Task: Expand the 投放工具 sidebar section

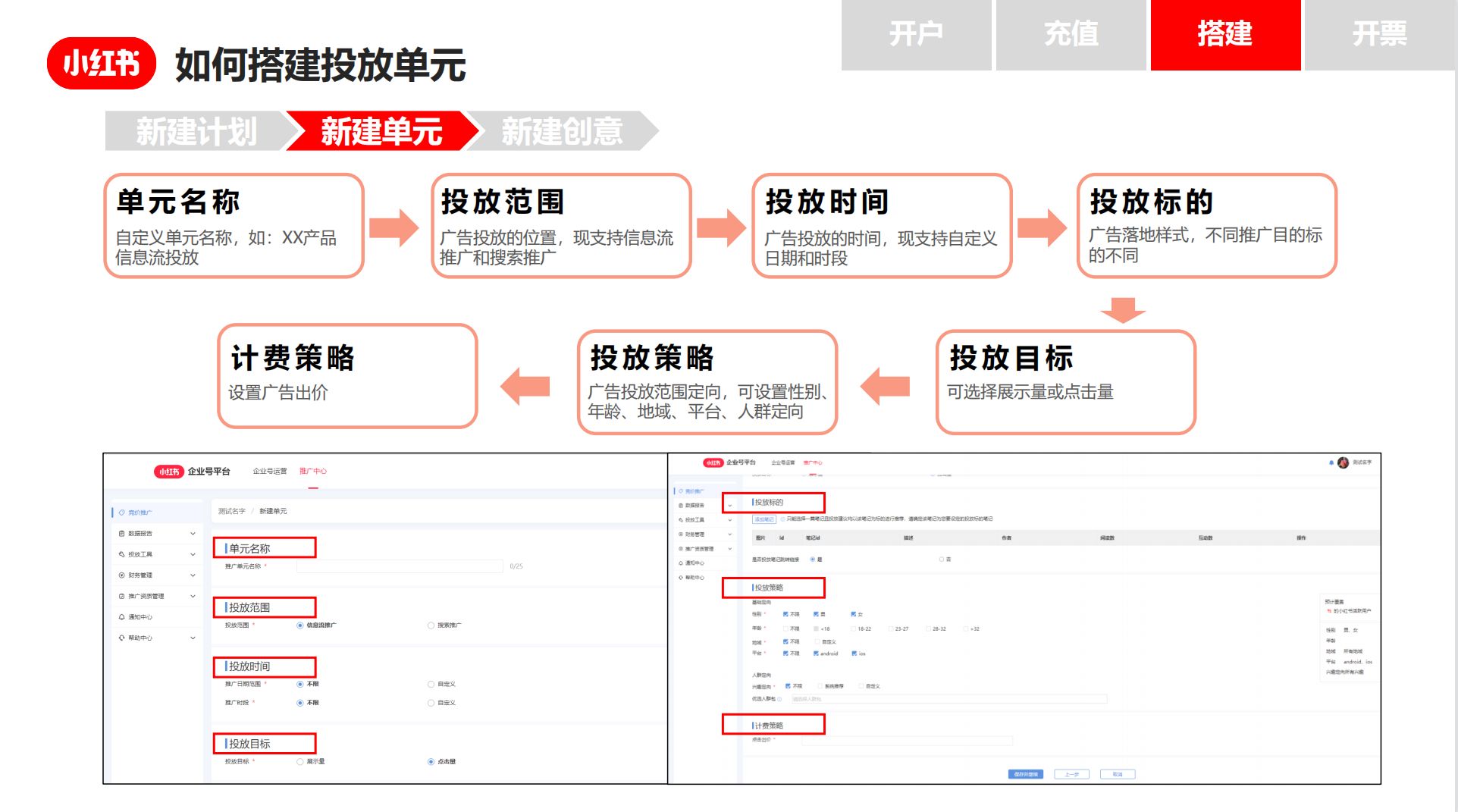Action: [x=193, y=554]
